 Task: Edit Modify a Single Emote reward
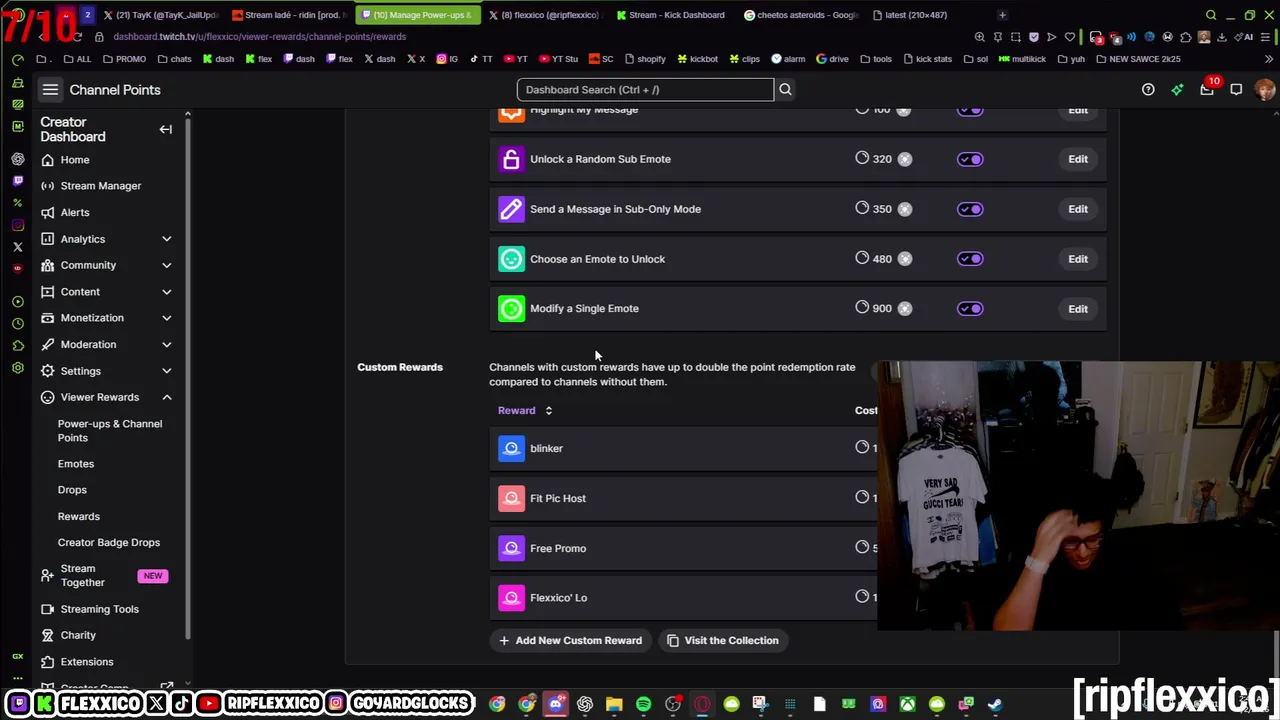pos(1078,309)
